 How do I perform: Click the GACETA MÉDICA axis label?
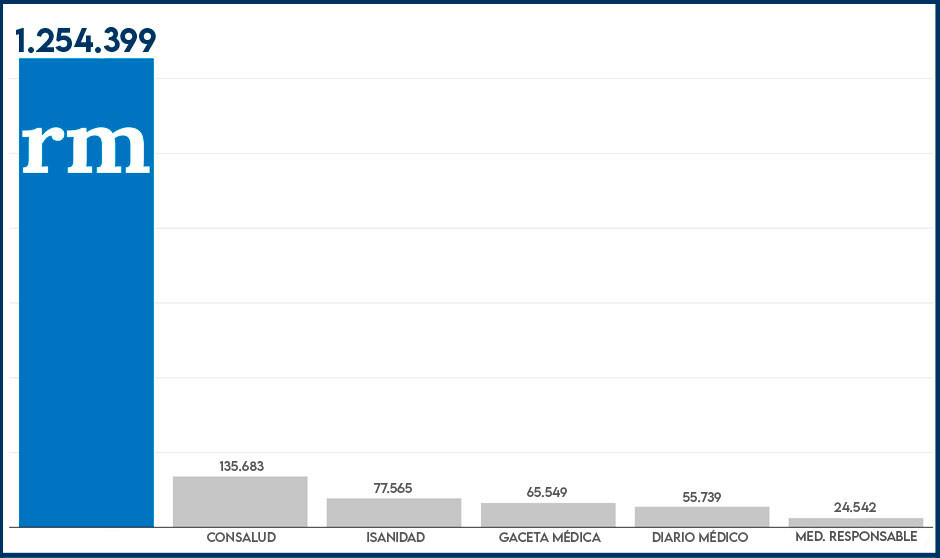549,538
